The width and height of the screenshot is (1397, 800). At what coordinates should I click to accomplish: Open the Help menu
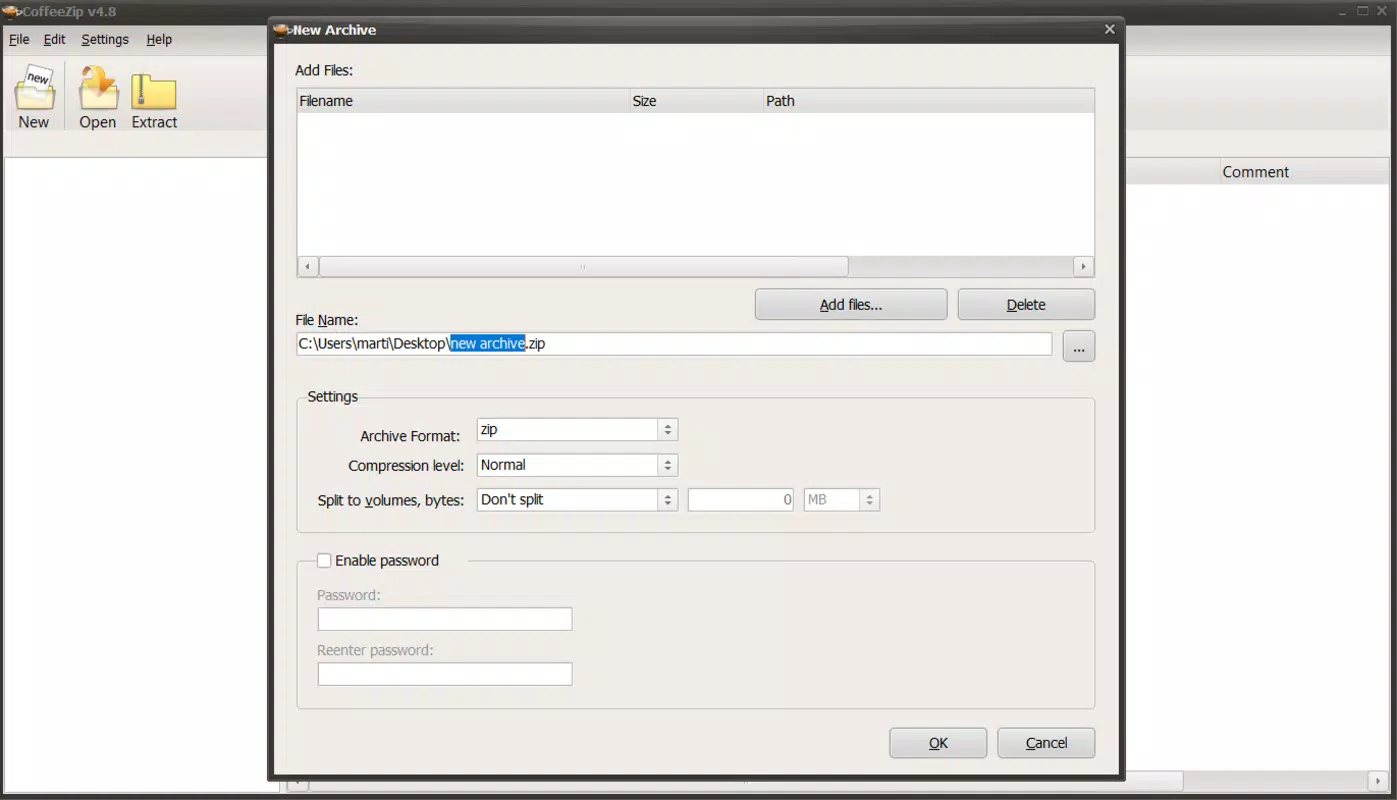tap(159, 40)
